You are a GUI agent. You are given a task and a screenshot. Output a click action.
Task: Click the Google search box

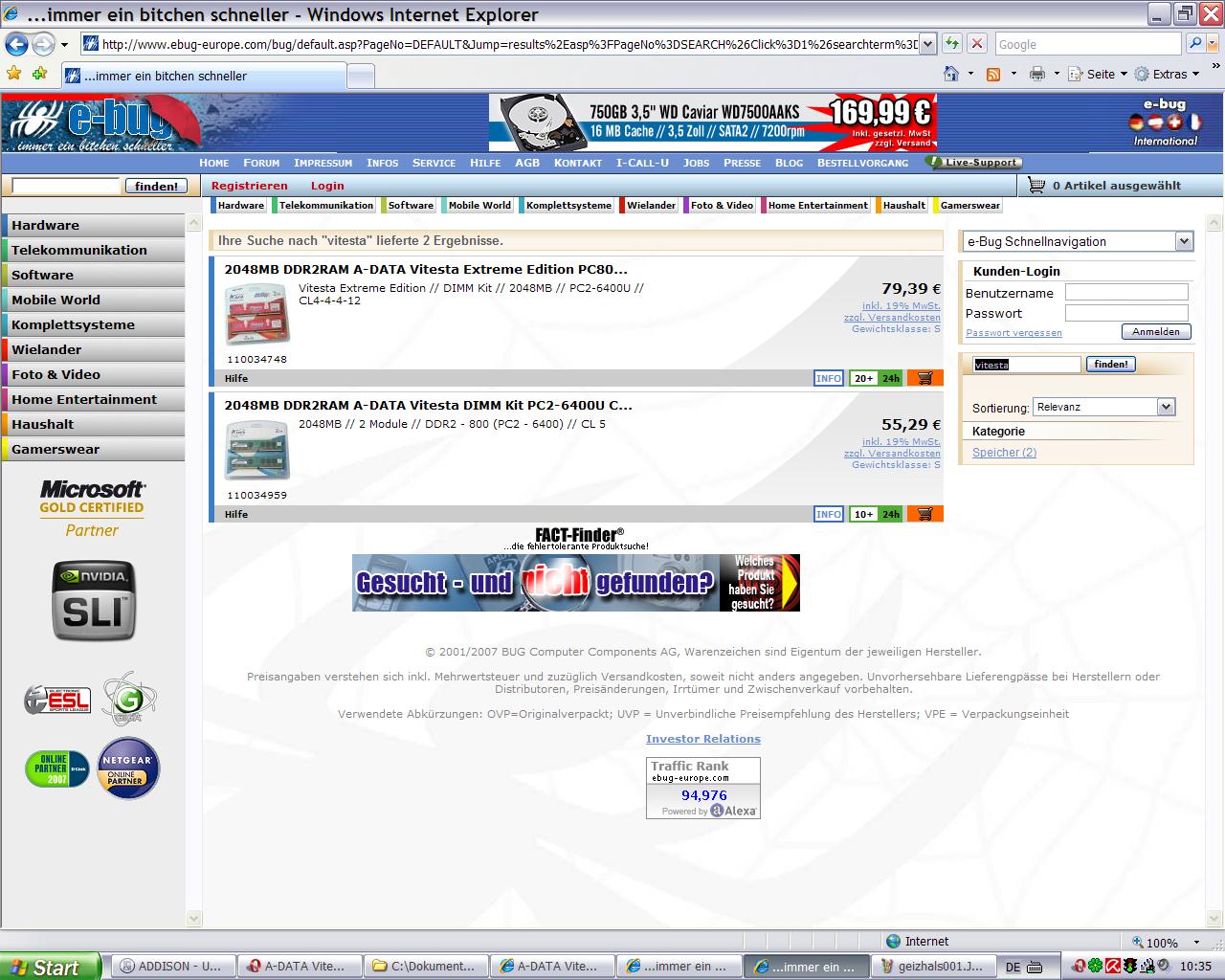pos(1087,44)
